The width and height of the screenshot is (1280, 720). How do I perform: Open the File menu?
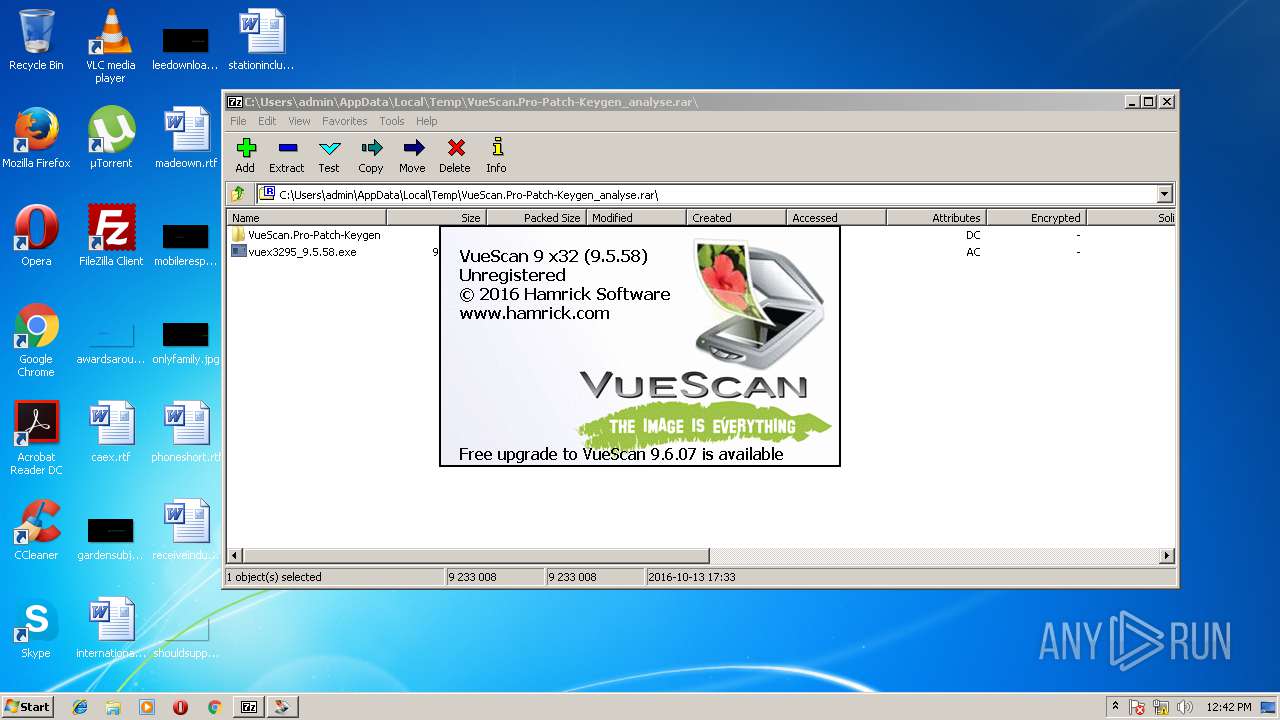coord(238,121)
